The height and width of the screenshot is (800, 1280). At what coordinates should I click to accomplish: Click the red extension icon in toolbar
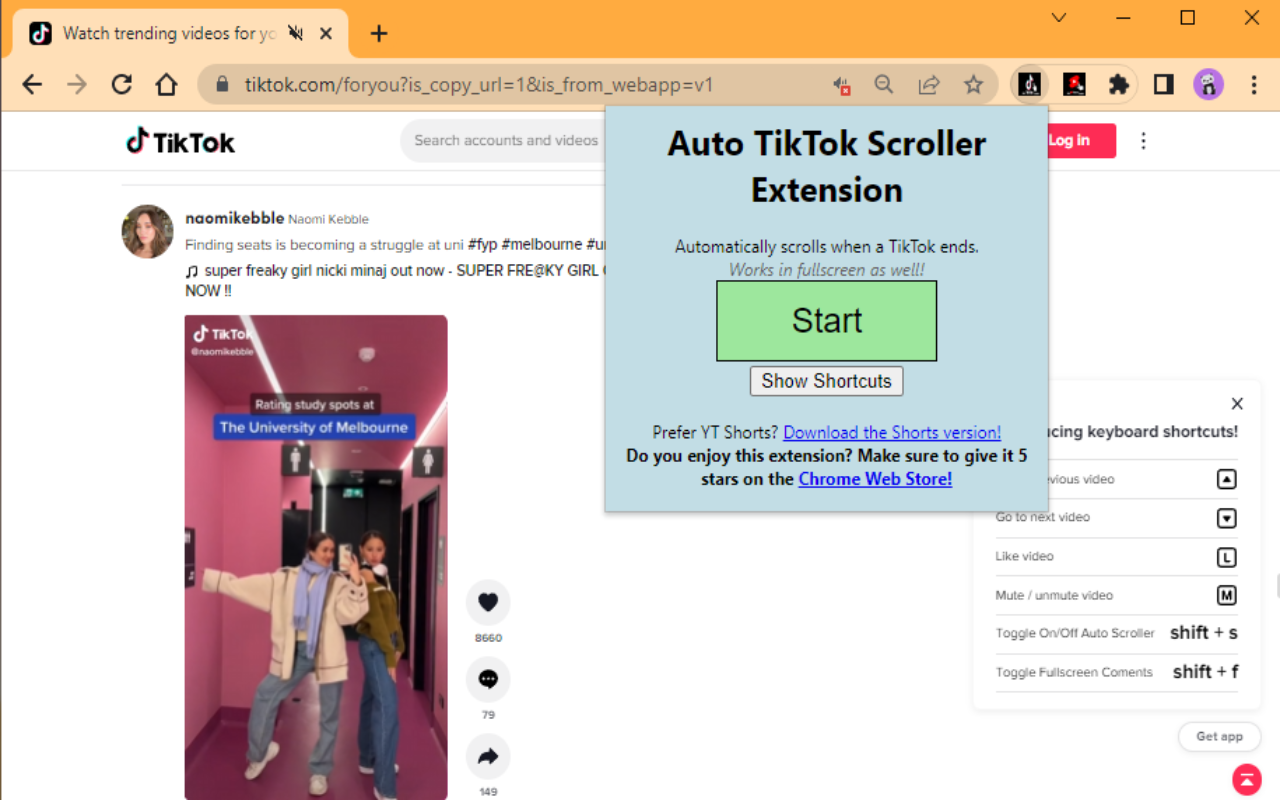(x=1074, y=85)
